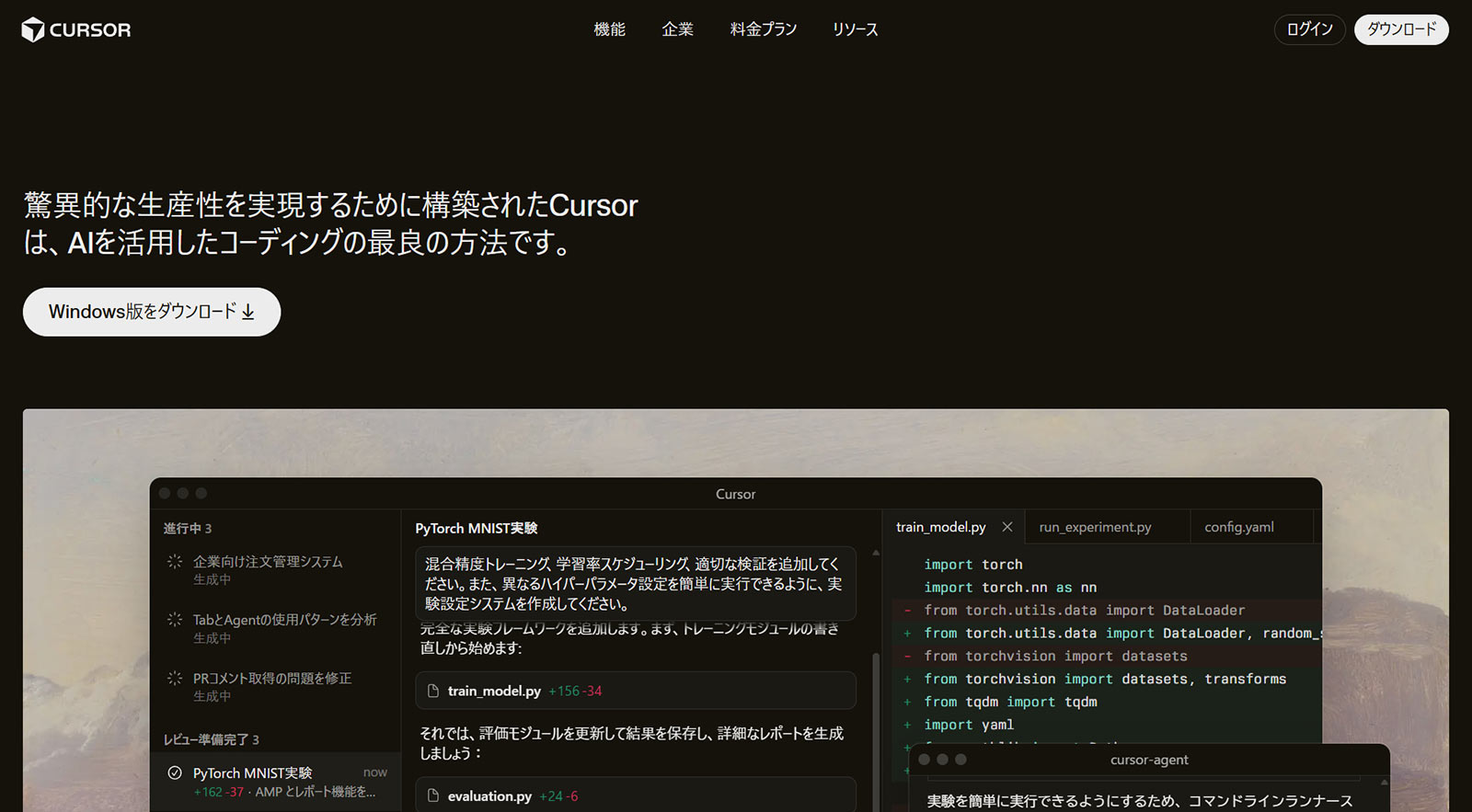This screenshot has width=1472, height=812.
Task: Go to 料金プラン page
Action: tap(764, 29)
